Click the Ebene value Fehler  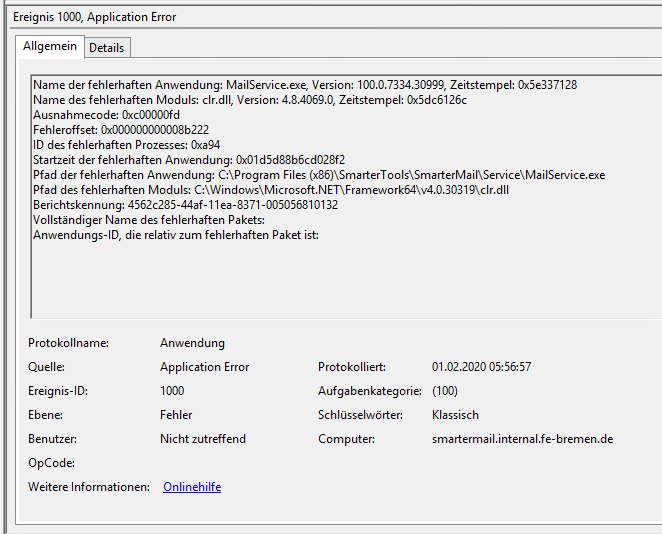pos(176,415)
